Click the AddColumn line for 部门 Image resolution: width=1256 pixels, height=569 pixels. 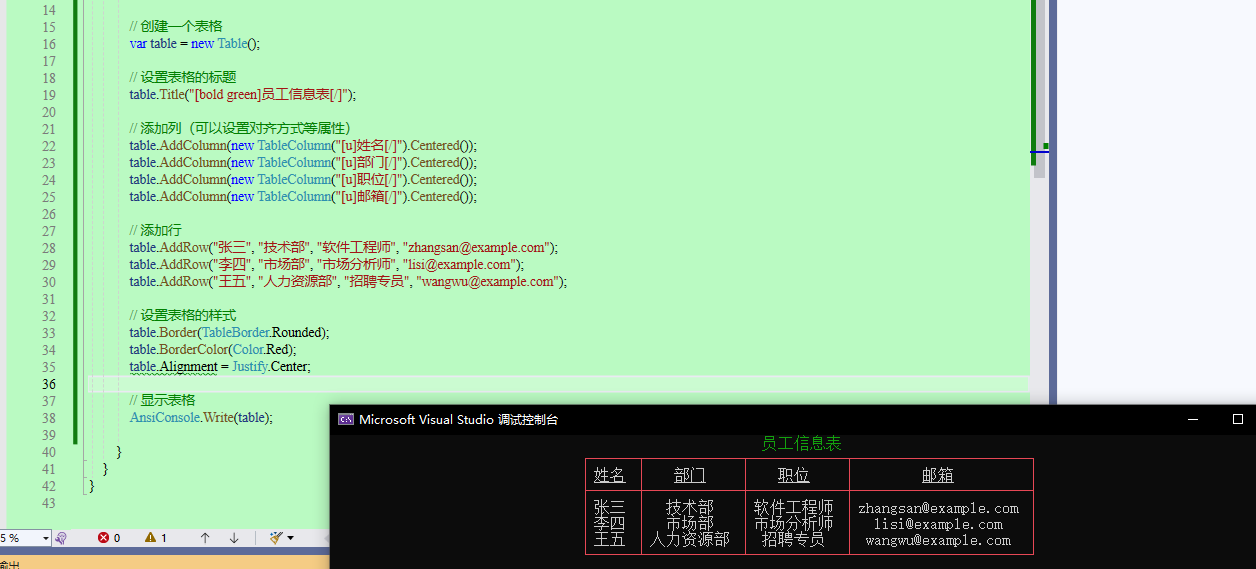tap(303, 163)
